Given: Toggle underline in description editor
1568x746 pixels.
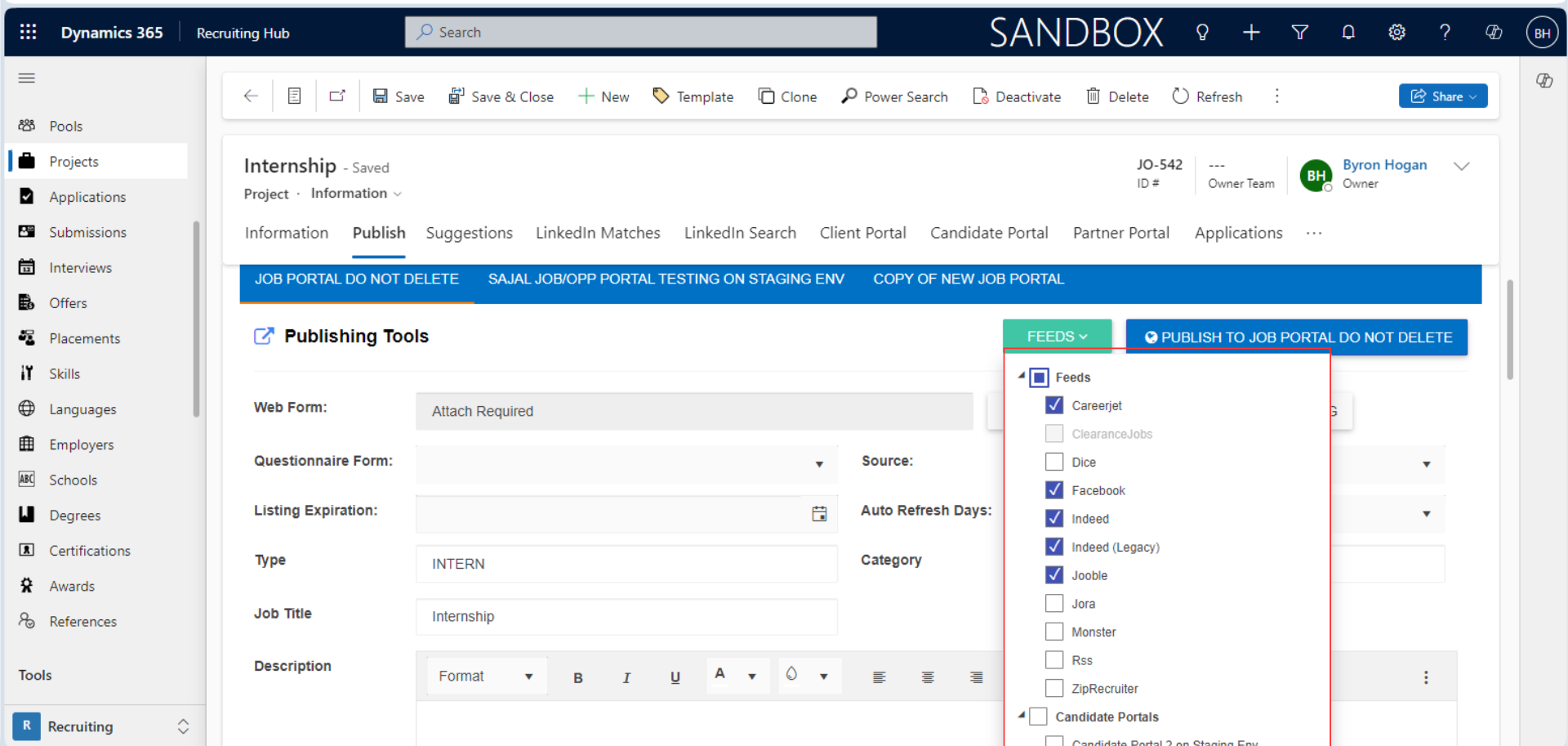Looking at the screenshot, I should coord(675,677).
